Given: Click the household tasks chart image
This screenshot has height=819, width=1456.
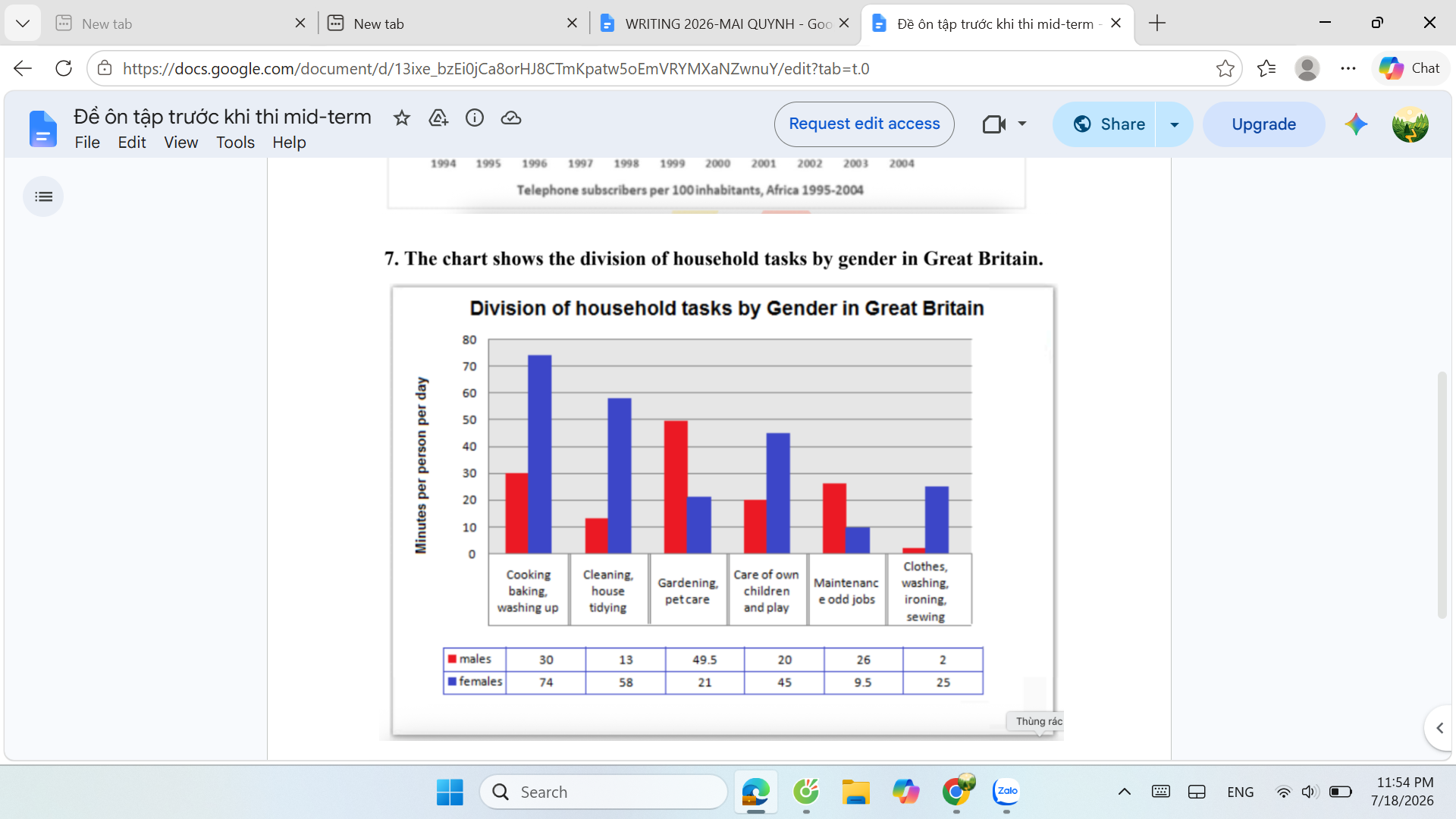Looking at the screenshot, I should pos(722,511).
